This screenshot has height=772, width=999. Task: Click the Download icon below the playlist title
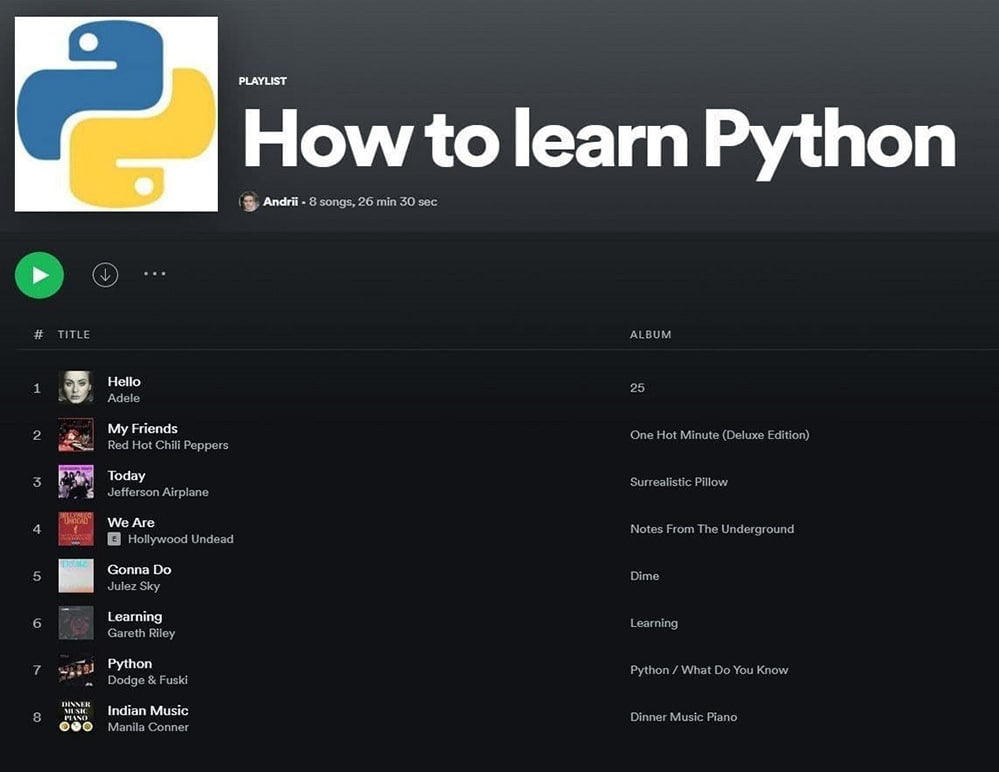point(105,274)
